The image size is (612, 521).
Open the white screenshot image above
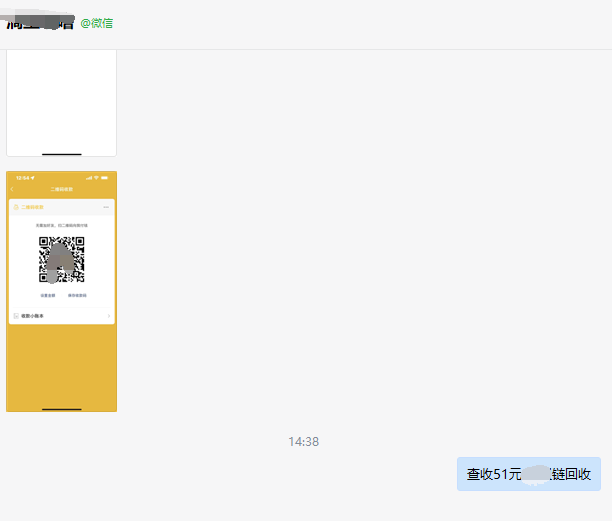tap(61, 103)
